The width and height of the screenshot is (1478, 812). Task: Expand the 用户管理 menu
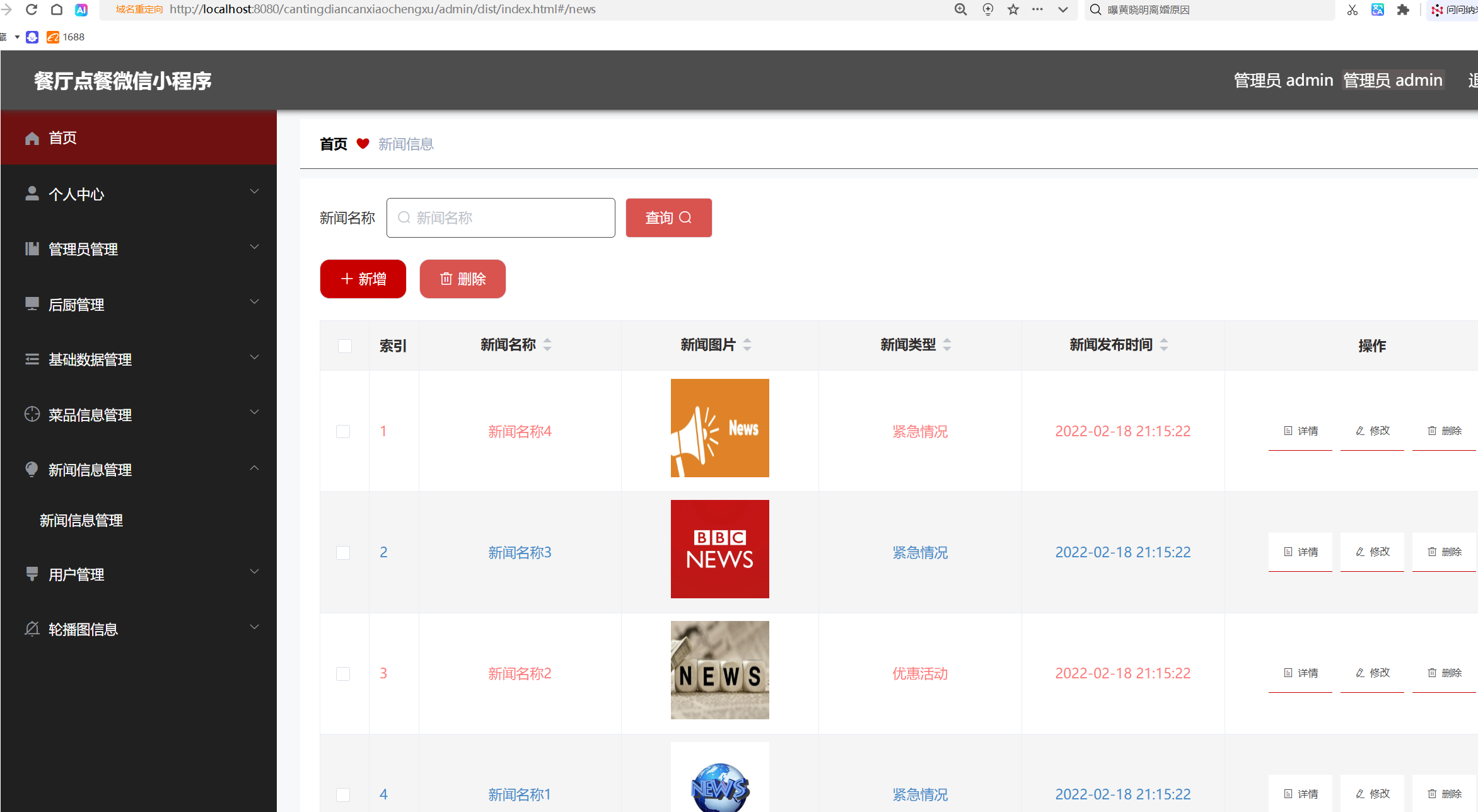pos(254,571)
